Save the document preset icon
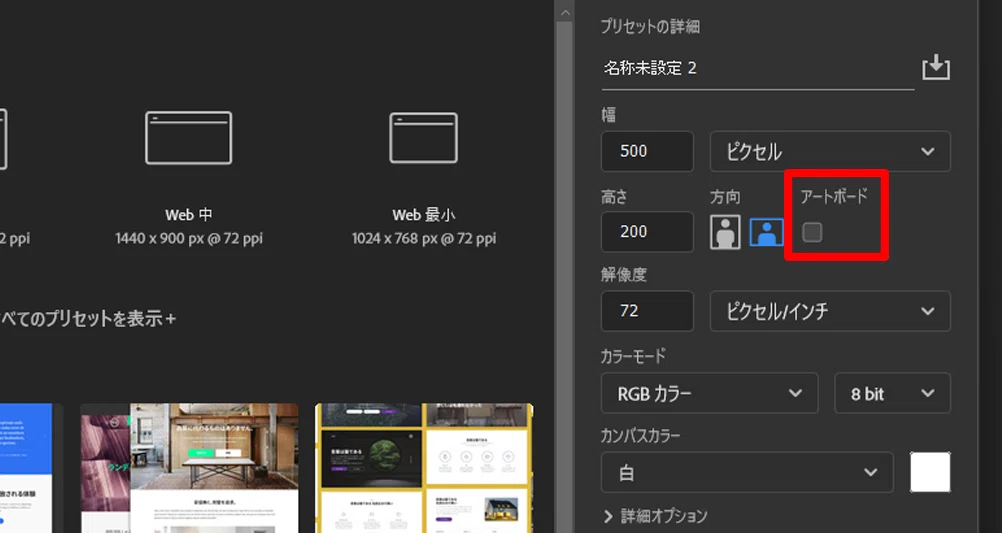The image size is (1002, 533). click(x=936, y=67)
